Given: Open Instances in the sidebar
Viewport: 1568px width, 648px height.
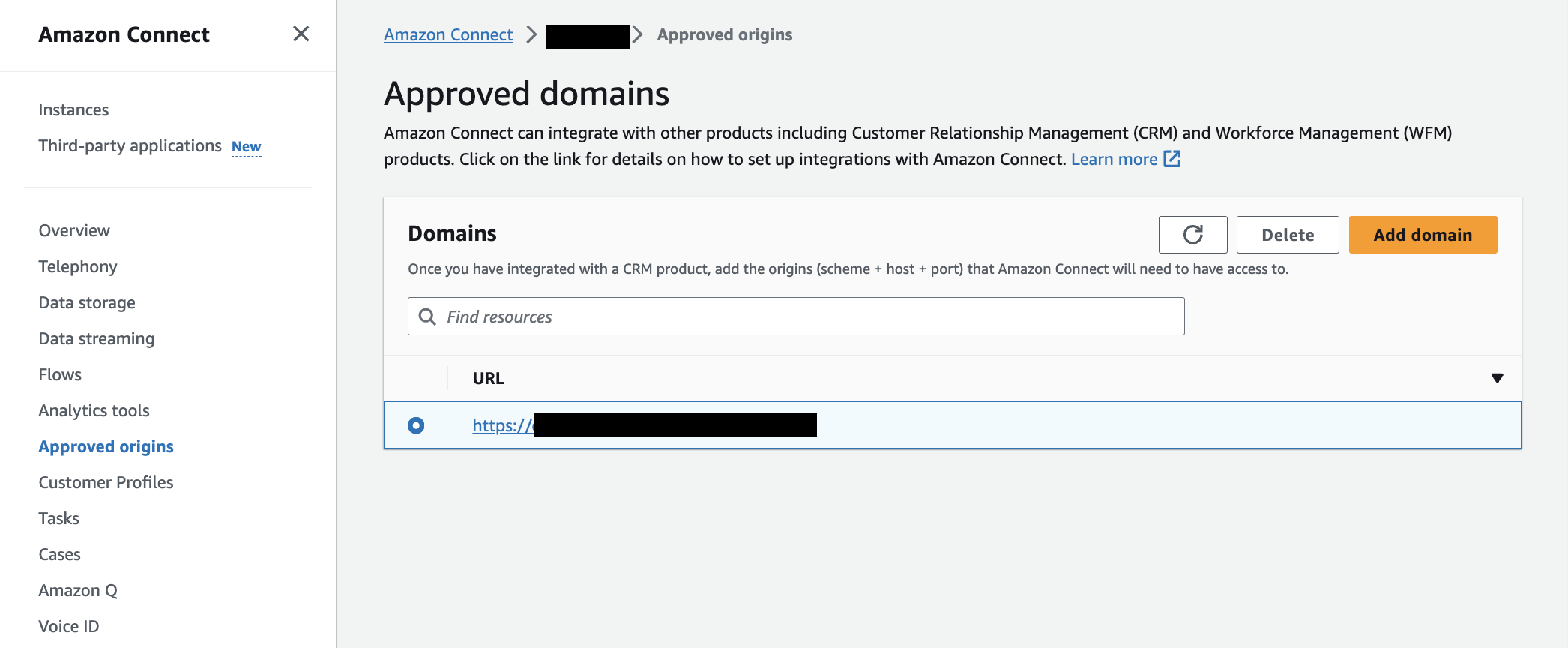Looking at the screenshot, I should click(73, 109).
